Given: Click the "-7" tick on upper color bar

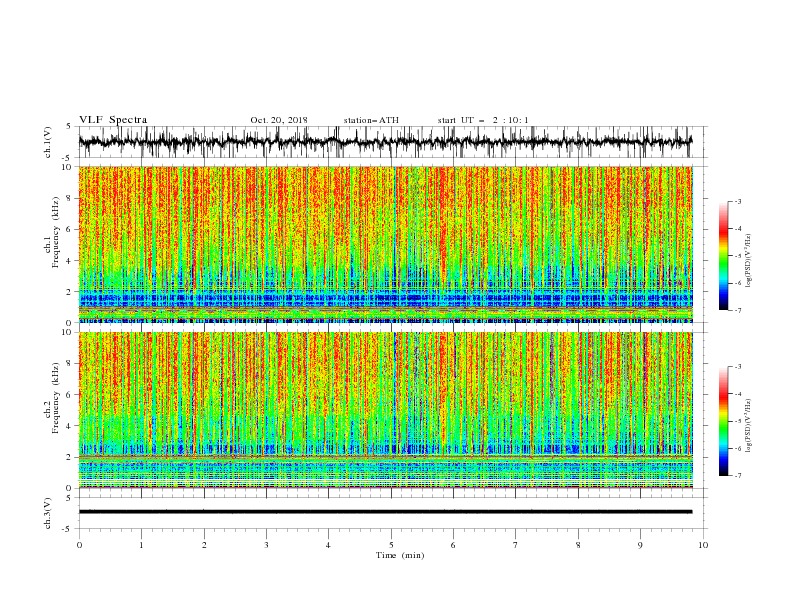Looking at the screenshot, I should click(738, 310).
